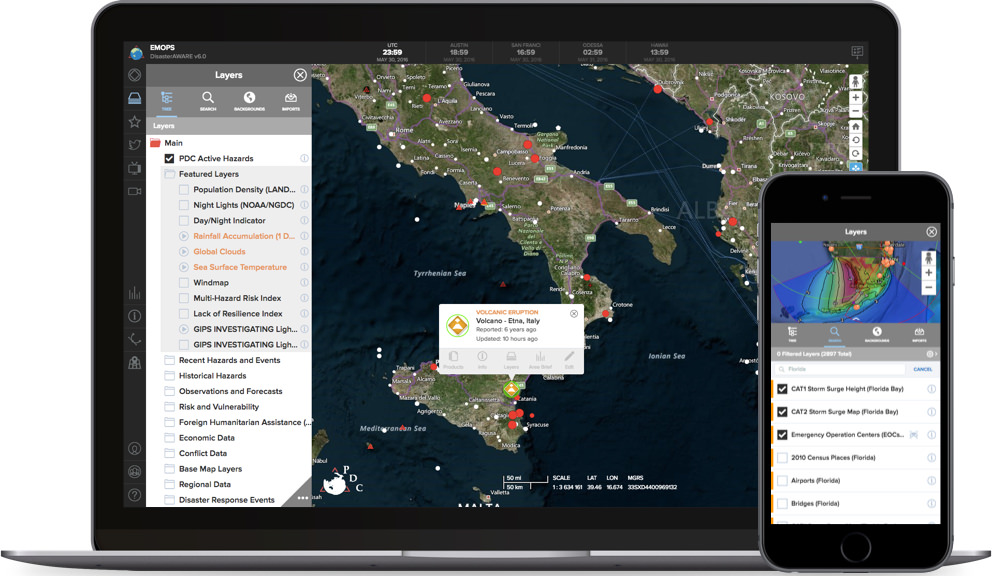Open the help question mark icon

(x=135, y=495)
